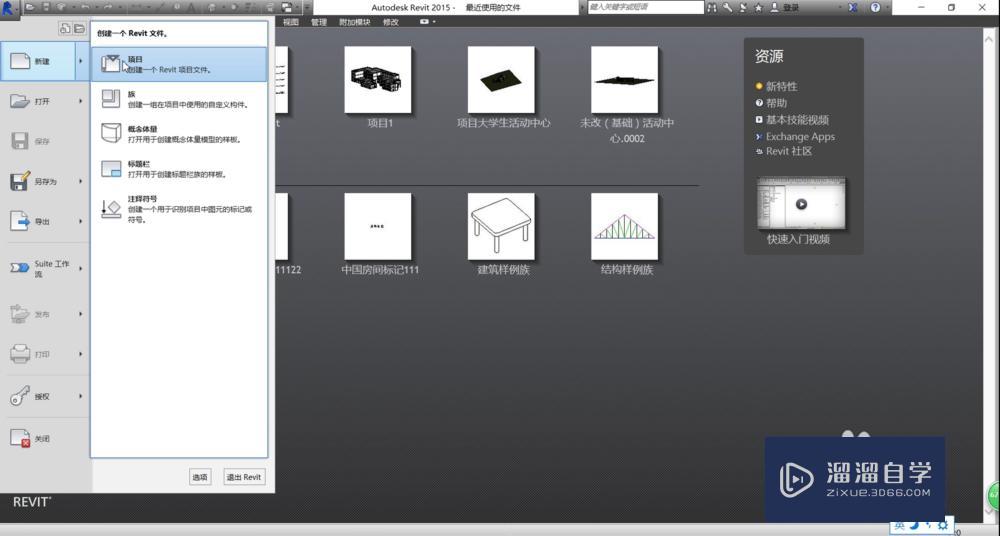1000x536 pixels.
Task: Click the 关闭 (Close) file icon
Action: click(x=20, y=438)
